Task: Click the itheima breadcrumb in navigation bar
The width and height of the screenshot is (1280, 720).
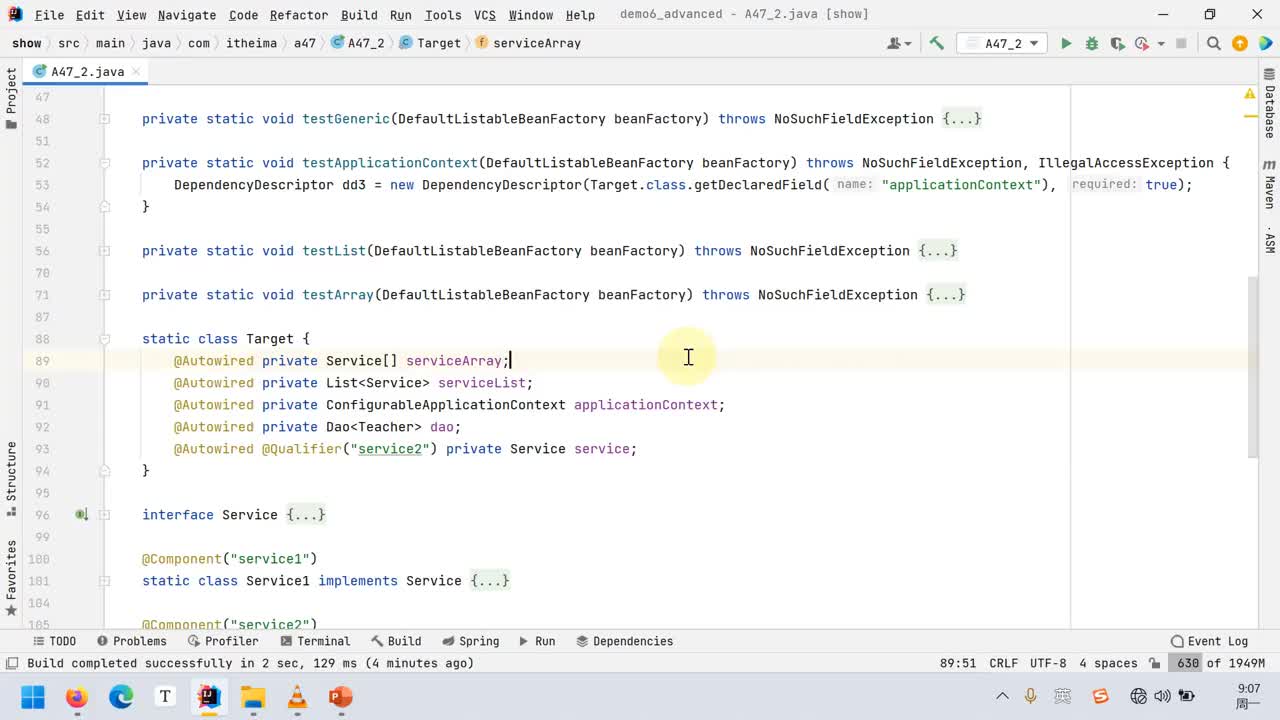Action: click(251, 43)
